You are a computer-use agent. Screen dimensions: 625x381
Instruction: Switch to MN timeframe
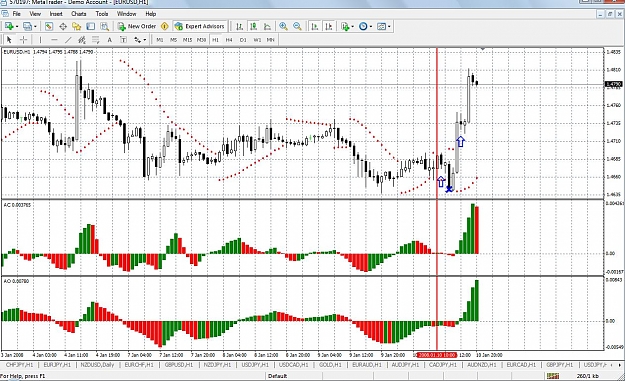271,40
